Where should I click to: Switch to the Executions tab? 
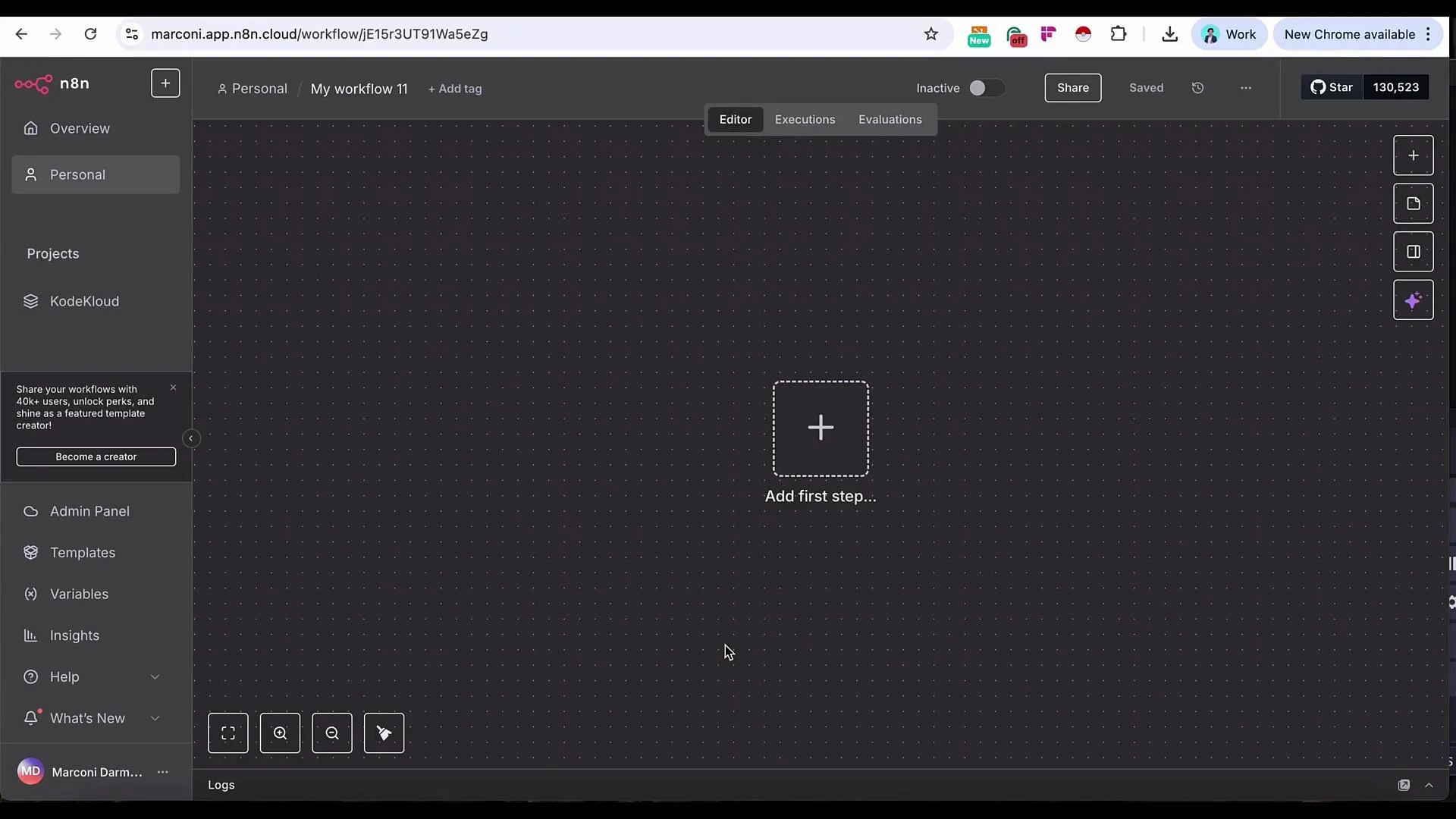[x=805, y=120]
